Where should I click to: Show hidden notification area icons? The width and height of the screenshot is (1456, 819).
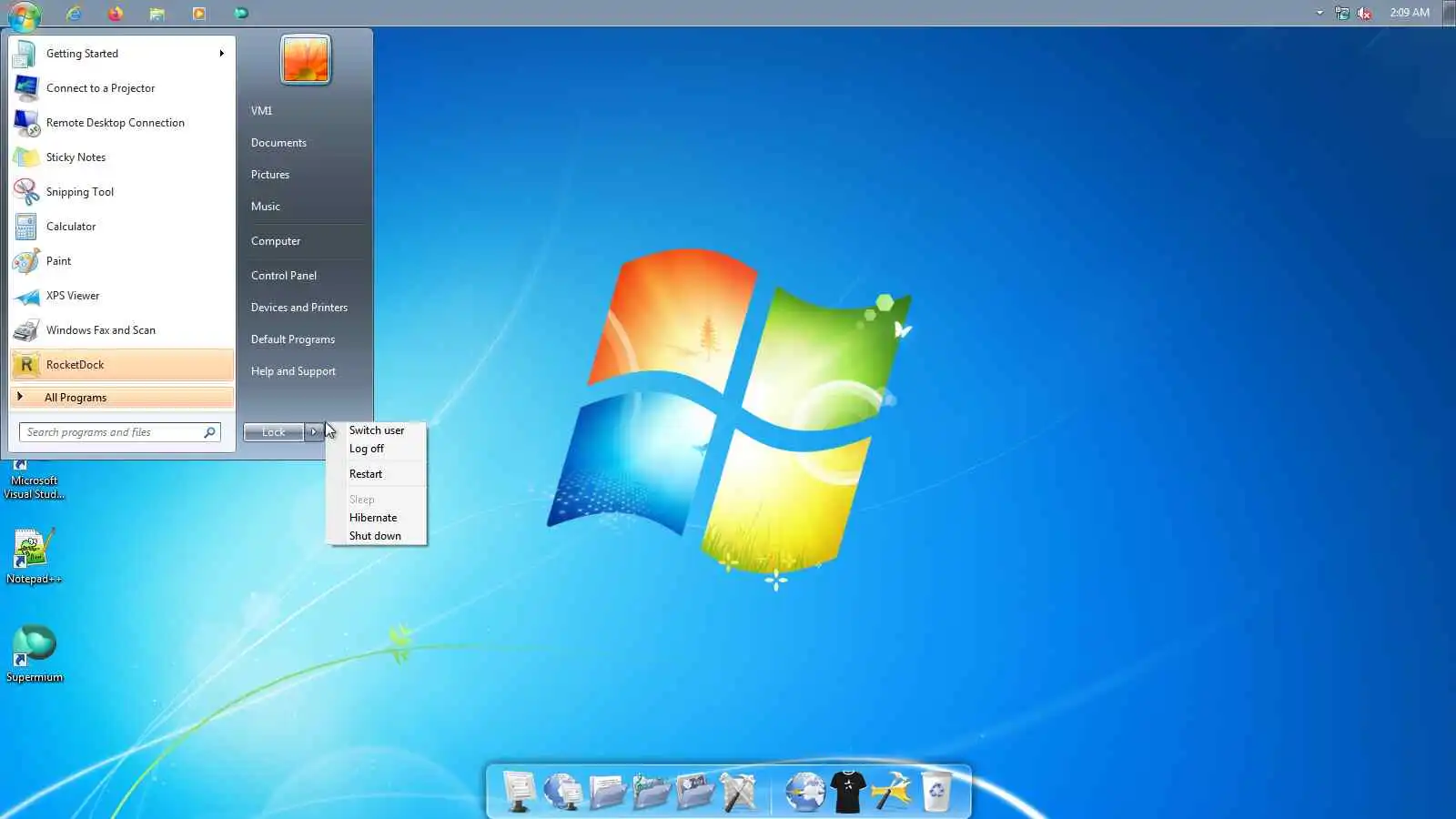coord(1319,13)
